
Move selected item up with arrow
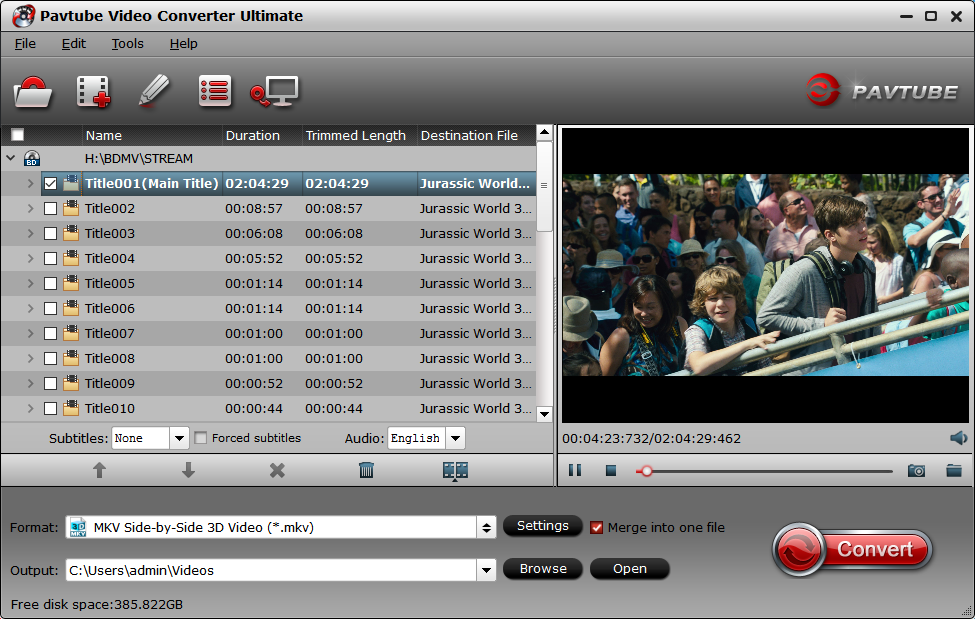pyautogui.click(x=99, y=470)
